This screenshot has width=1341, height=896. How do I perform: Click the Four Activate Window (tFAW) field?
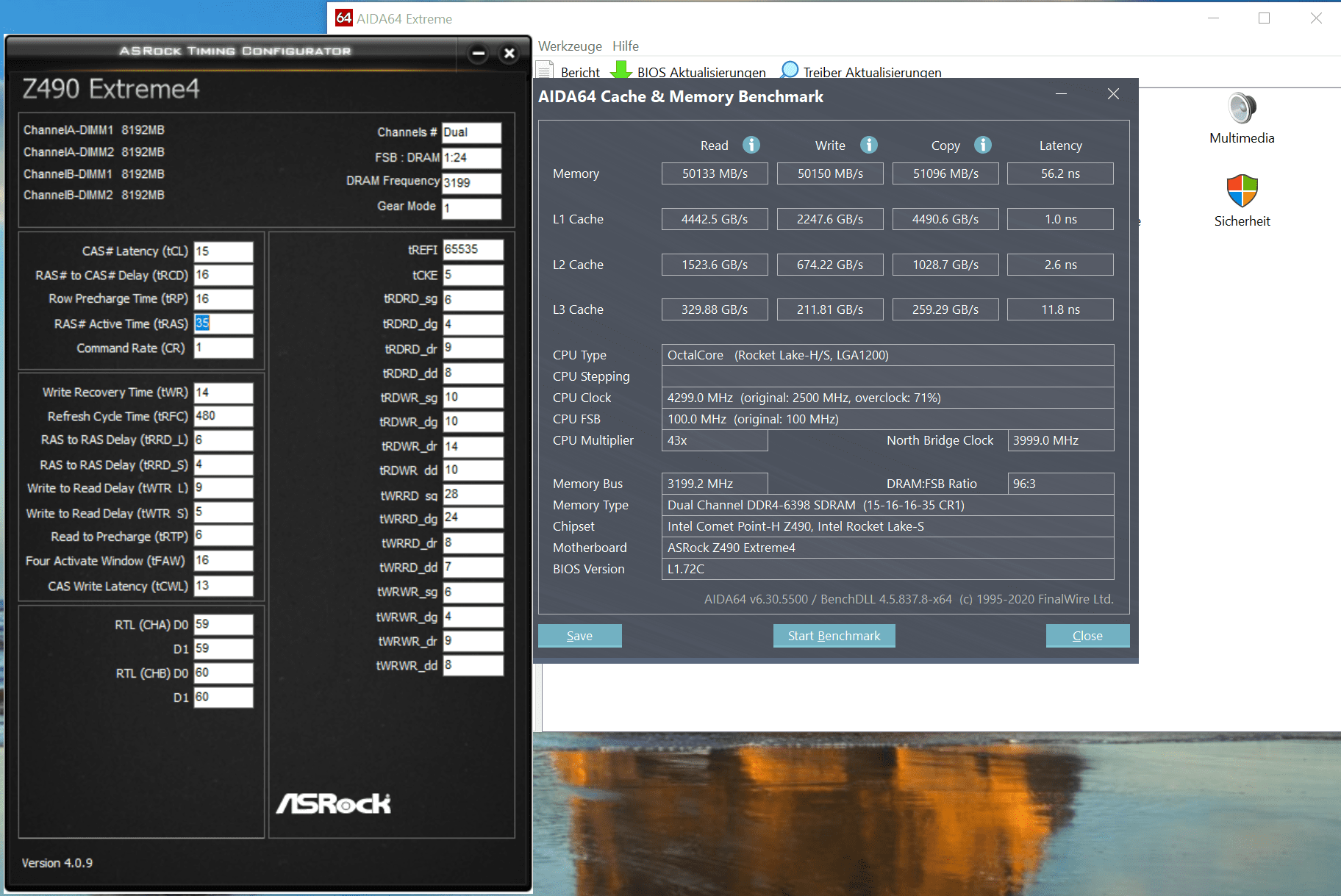(x=223, y=561)
